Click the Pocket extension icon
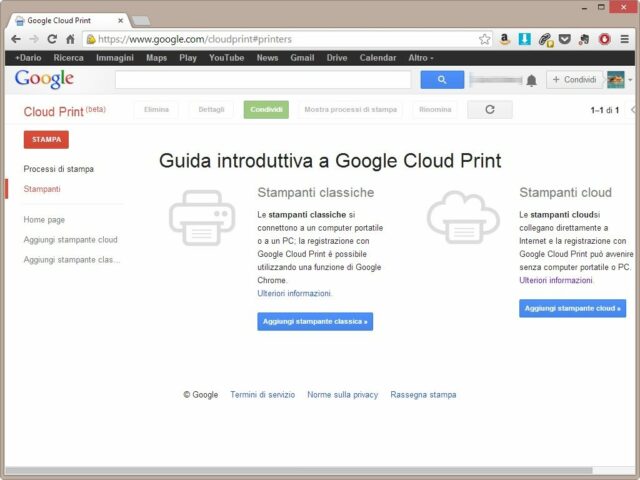640x480 pixels. click(x=565, y=39)
